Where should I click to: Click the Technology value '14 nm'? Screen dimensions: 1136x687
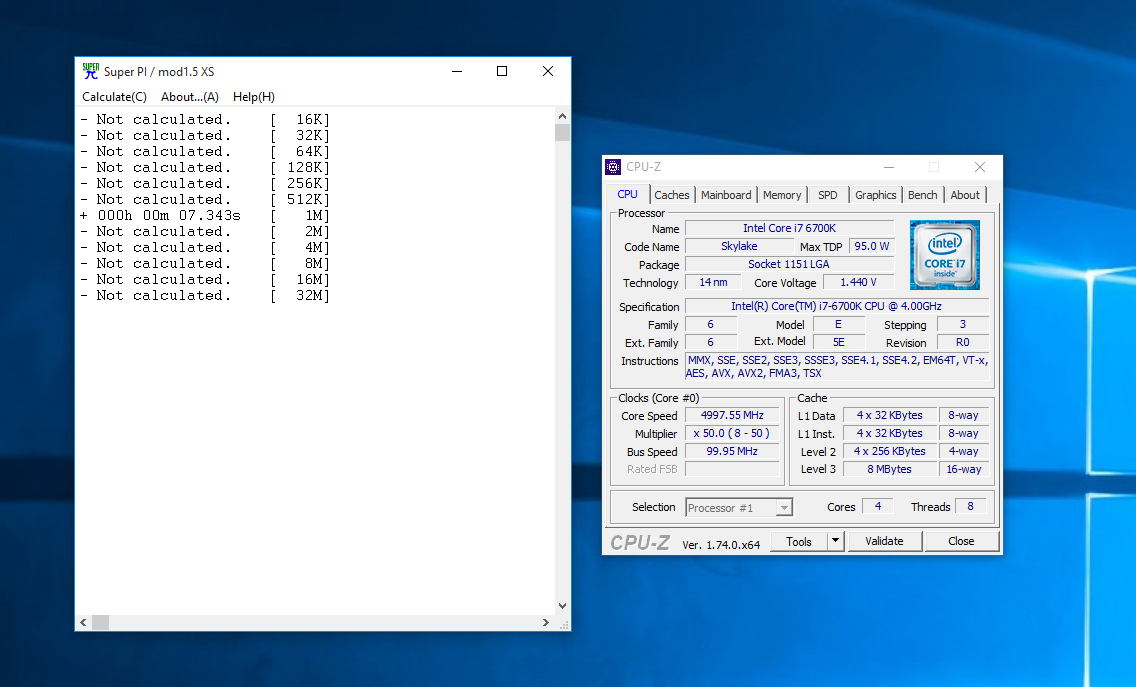pyautogui.click(x=714, y=283)
